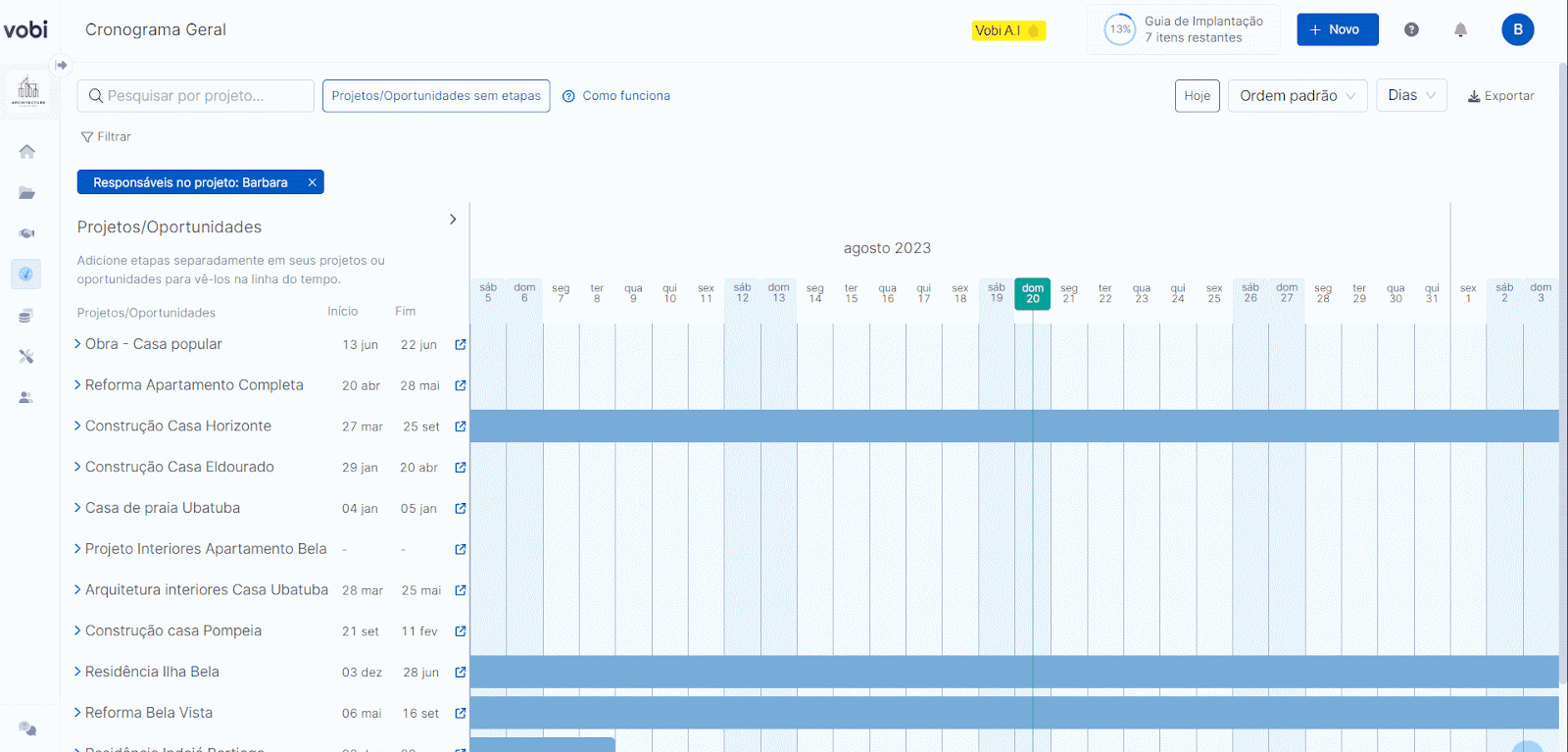Expand Construção casa Pompeia row
This screenshot has width=1568, height=752.
[77, 630]
